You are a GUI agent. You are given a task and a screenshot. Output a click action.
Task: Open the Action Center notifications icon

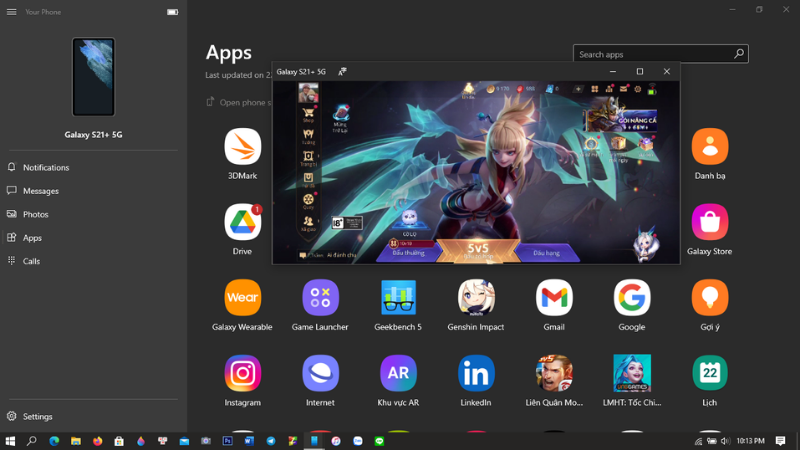(780, 441)
